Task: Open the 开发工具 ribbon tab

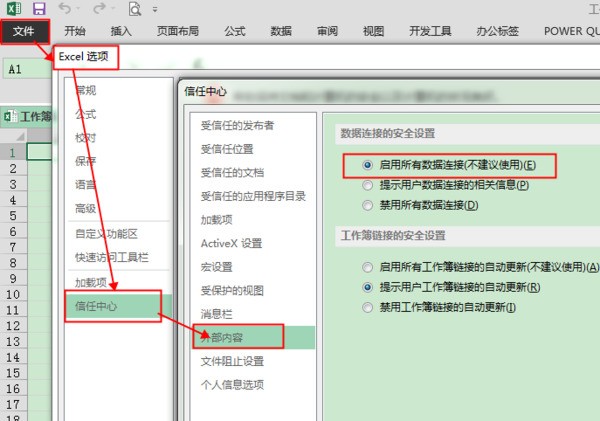Action: (x=430, y=31)
